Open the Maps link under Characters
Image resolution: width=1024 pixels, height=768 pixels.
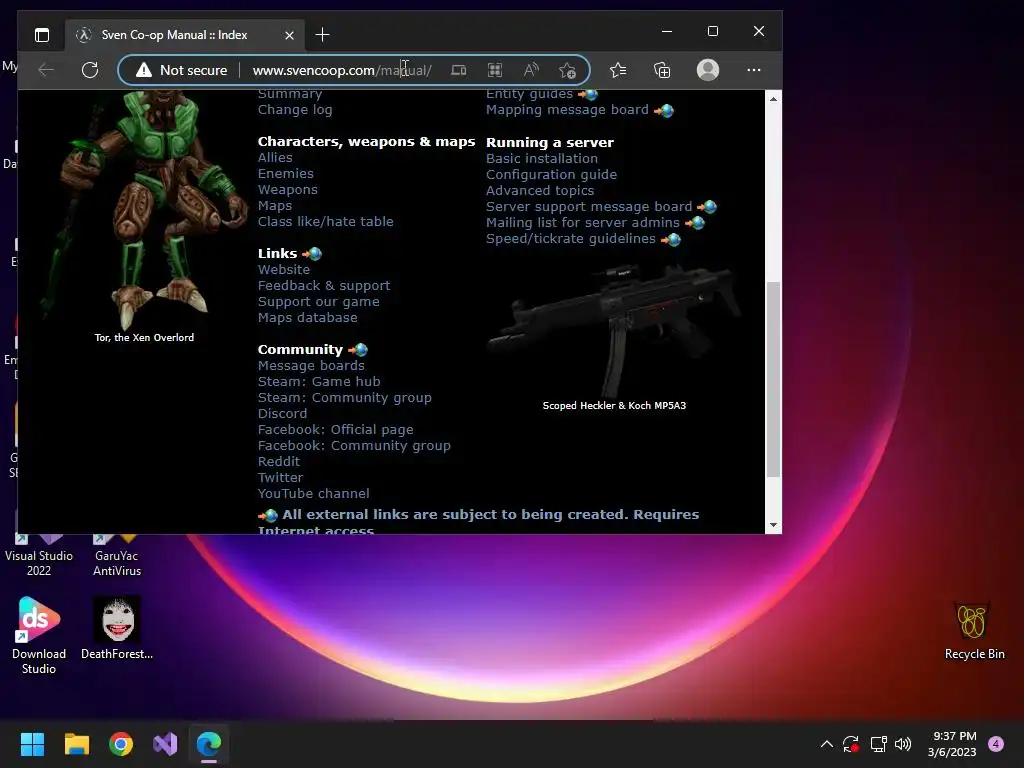[275, 206]
